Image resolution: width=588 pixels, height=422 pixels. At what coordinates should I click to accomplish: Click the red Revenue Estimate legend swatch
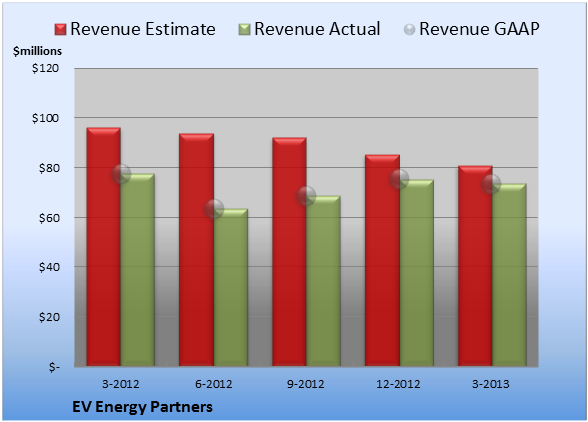point(60,30)
